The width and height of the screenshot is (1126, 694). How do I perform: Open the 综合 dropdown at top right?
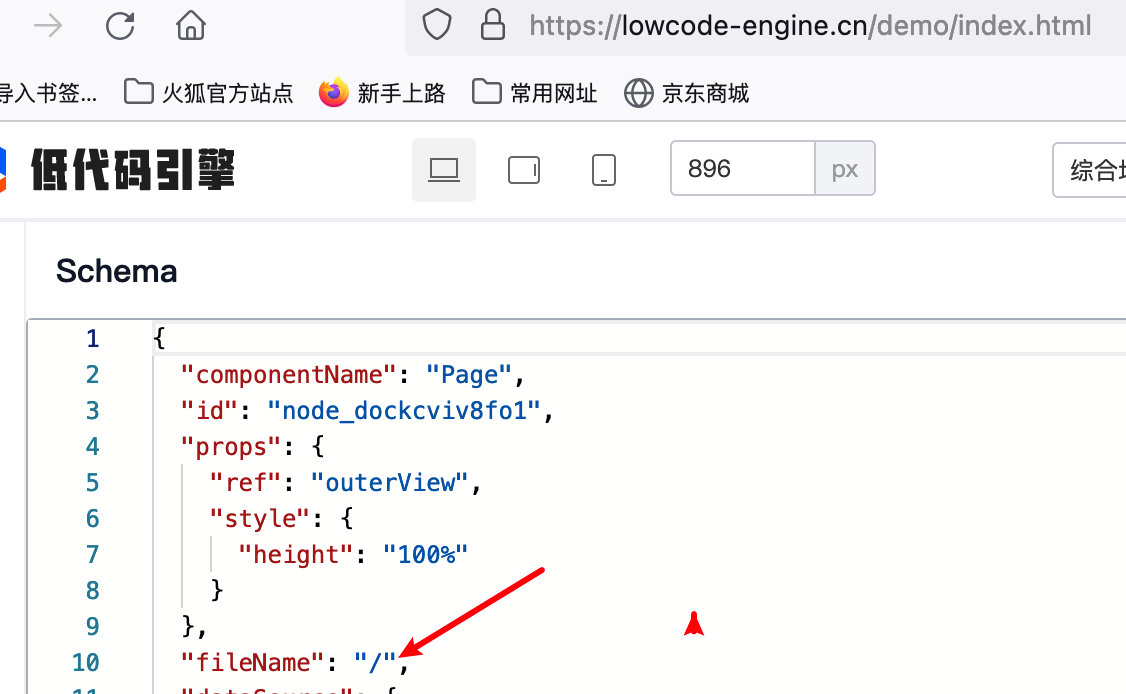click(x=1095, y=169)
